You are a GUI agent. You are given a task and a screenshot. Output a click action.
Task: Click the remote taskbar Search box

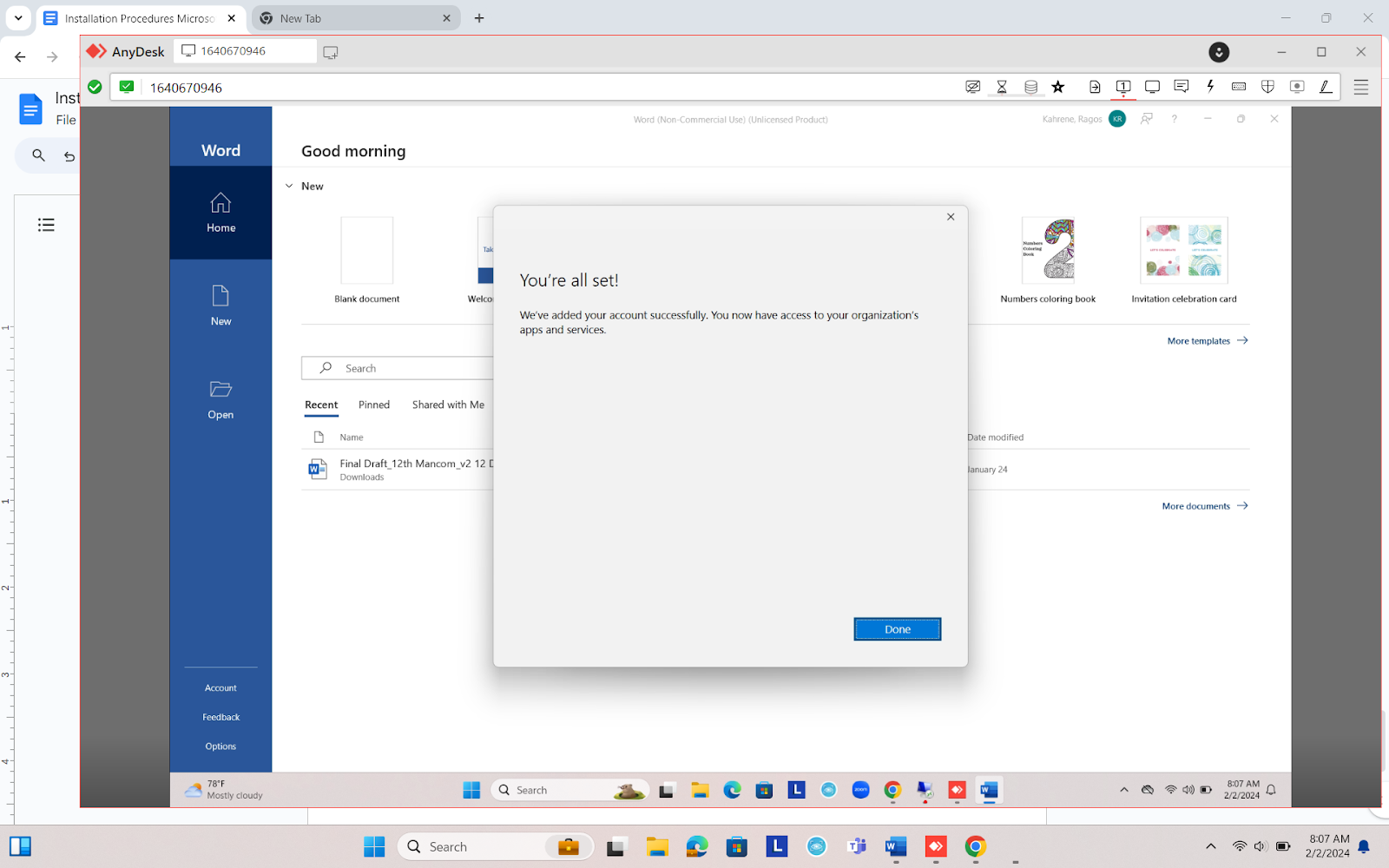(x=570, y=790)
